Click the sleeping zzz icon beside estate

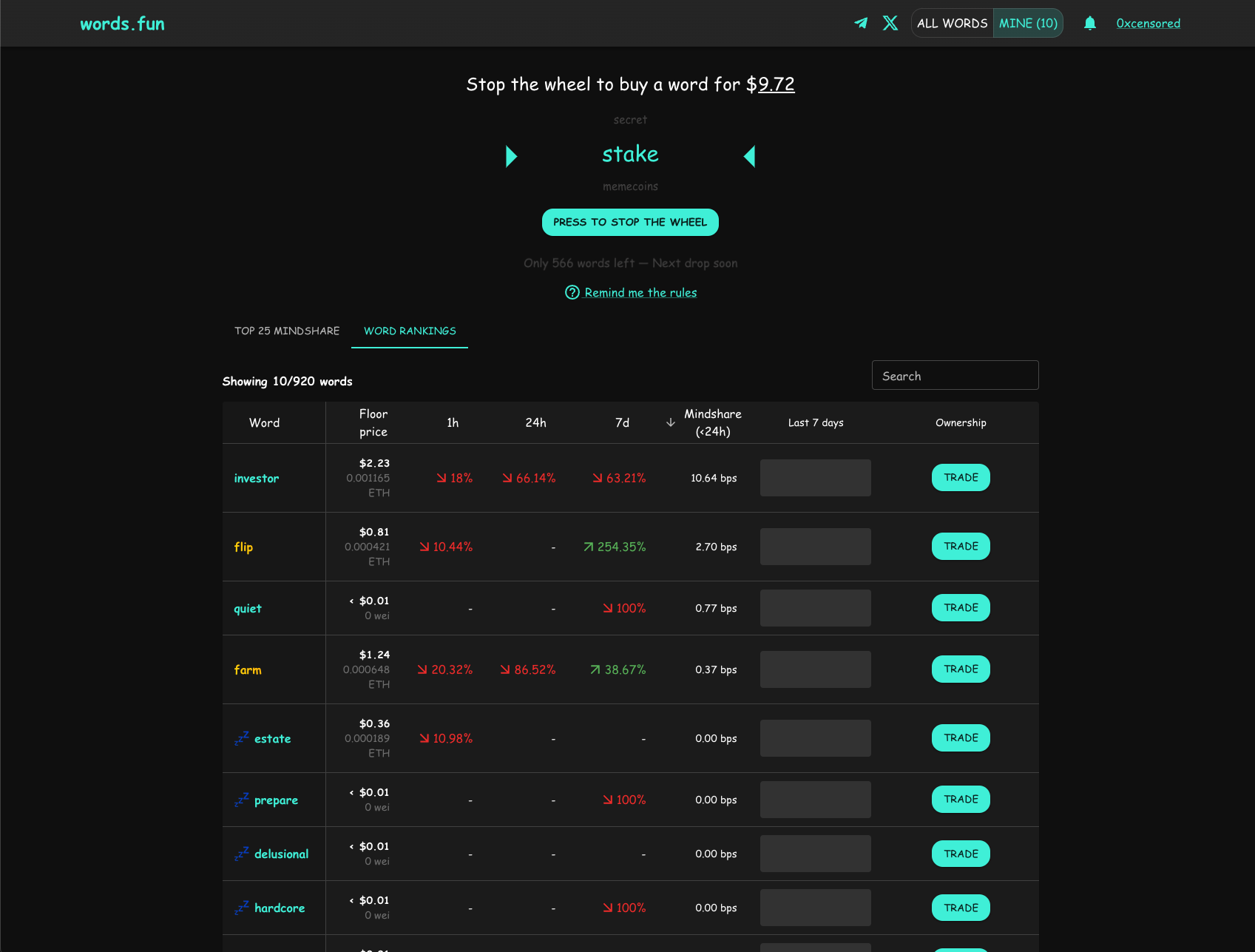click(242, 738)
